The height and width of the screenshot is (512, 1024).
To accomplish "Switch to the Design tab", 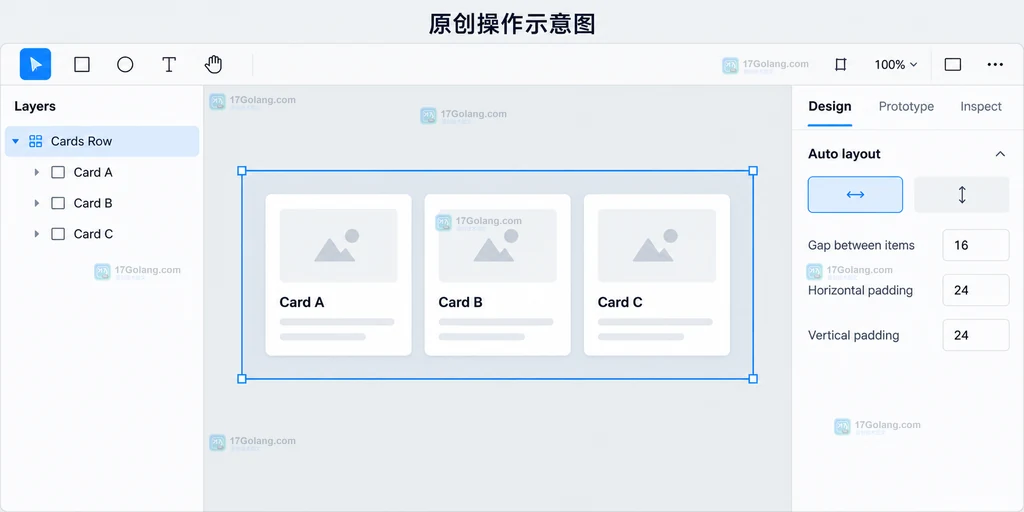I will pos(829,106).
